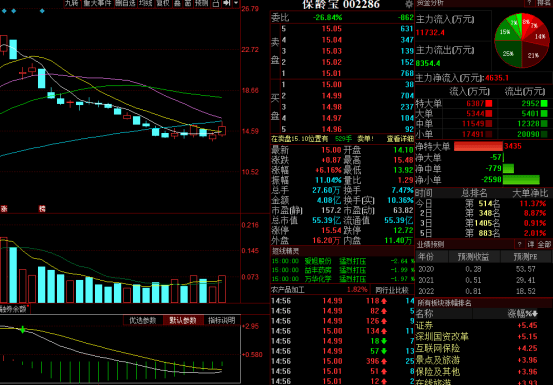Toggle the 均线 moving average button

point(145,3)
